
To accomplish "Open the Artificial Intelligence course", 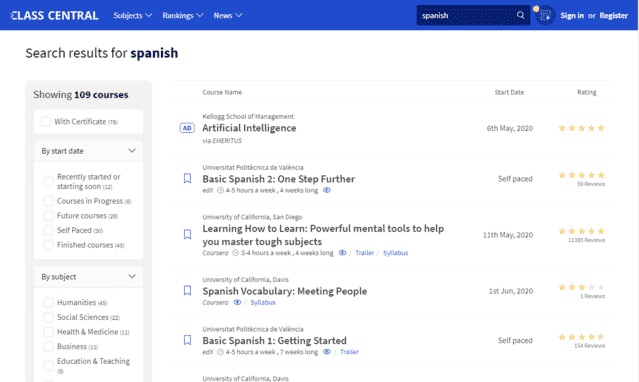I will point(249,128).
